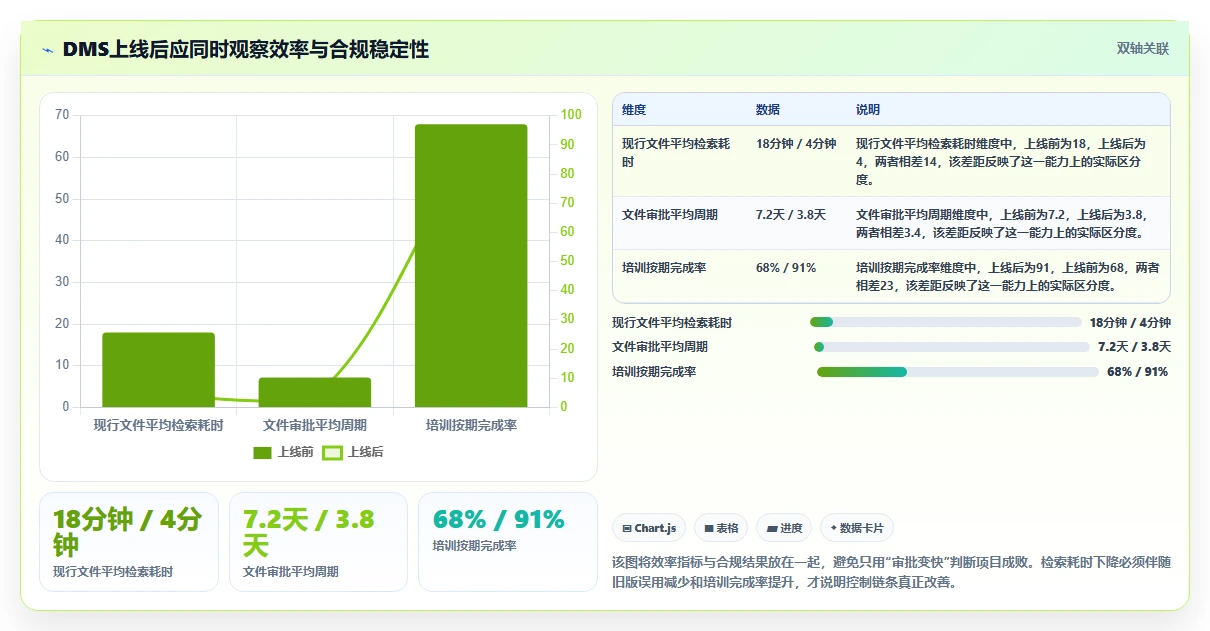
Task: Click the header icon beside the DMS title
Action: tap(47, 50)
